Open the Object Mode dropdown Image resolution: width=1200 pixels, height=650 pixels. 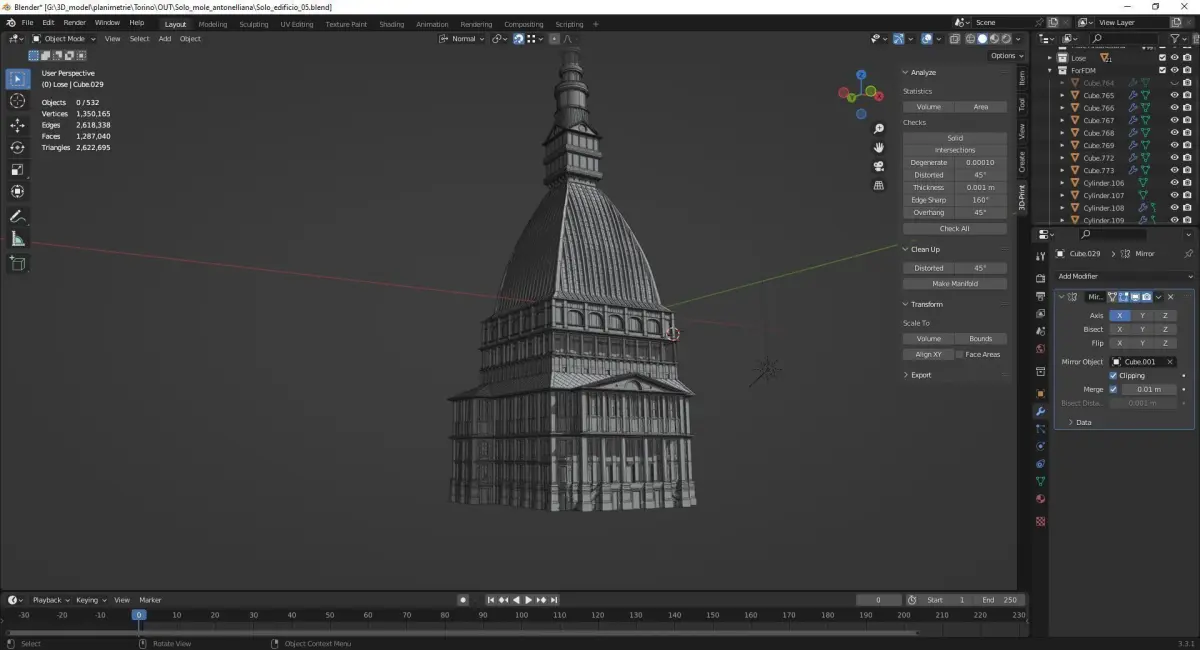click(x=64, y=39)
